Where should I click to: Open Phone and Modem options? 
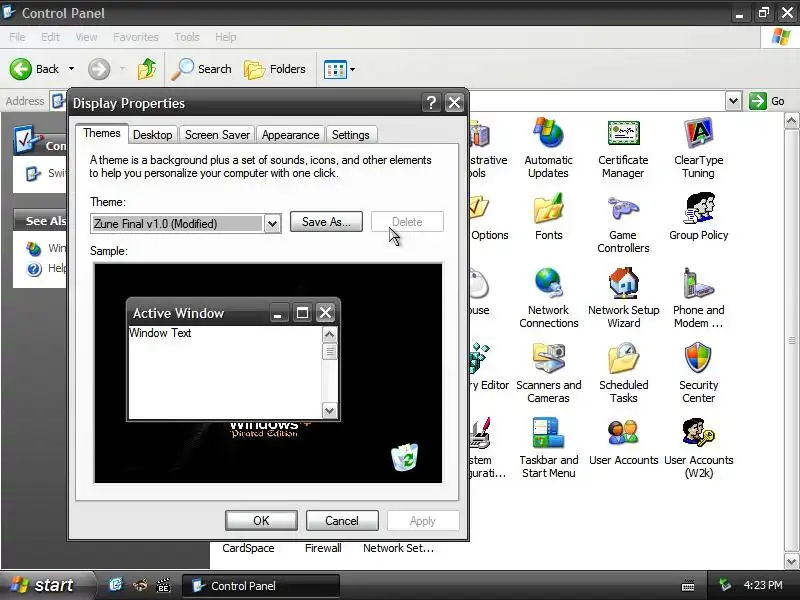tap(698, 298)
